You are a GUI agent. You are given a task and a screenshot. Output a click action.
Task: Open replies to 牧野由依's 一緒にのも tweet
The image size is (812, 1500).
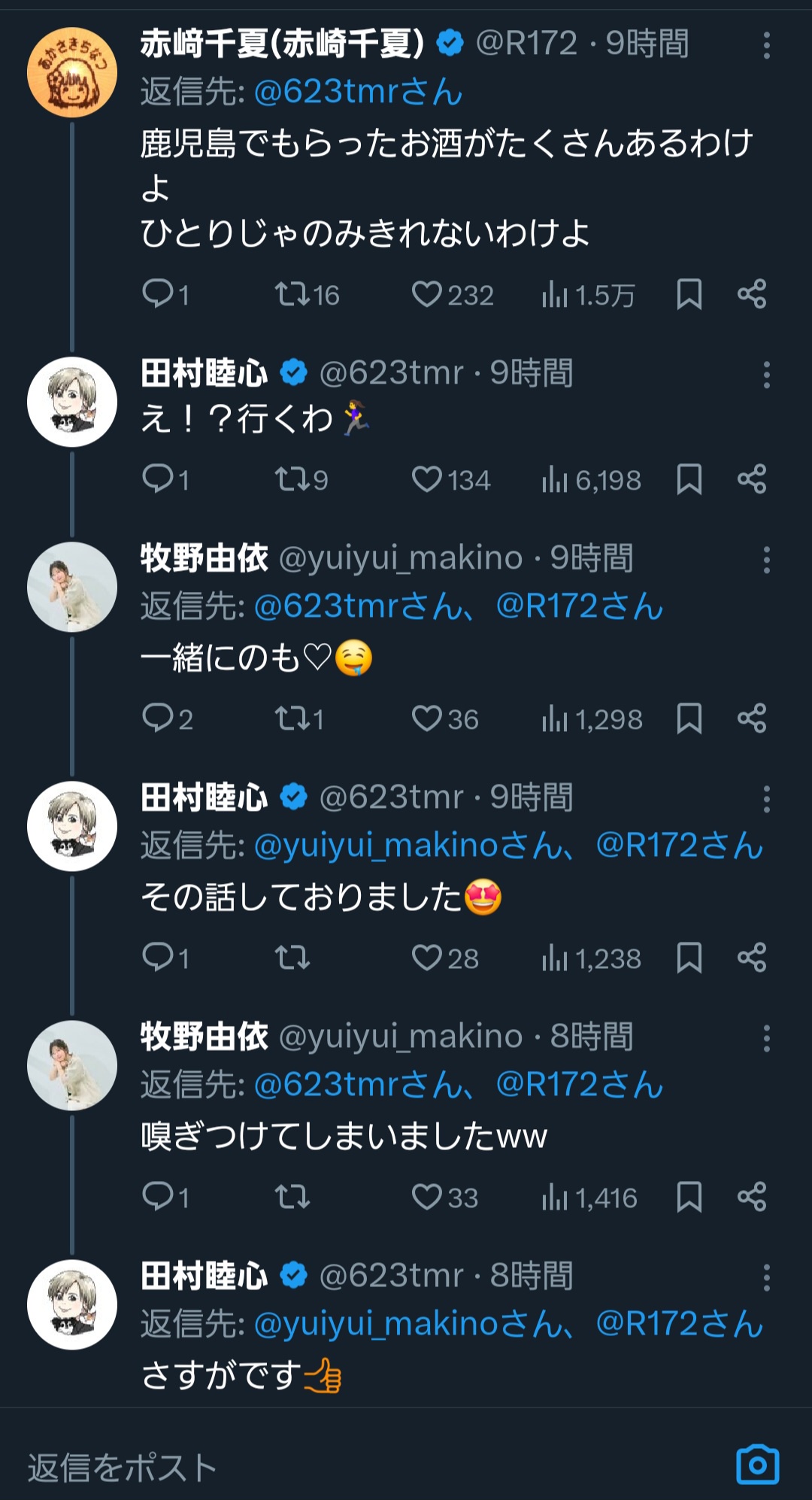158,718
